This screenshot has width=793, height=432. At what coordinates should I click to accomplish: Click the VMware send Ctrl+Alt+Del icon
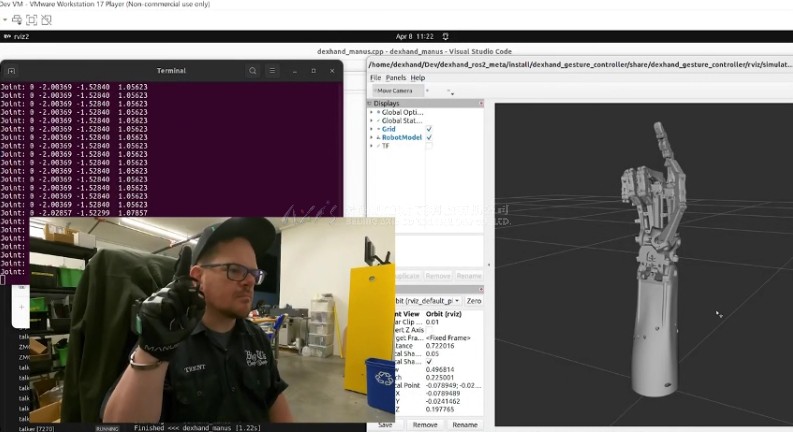point(17,19)
